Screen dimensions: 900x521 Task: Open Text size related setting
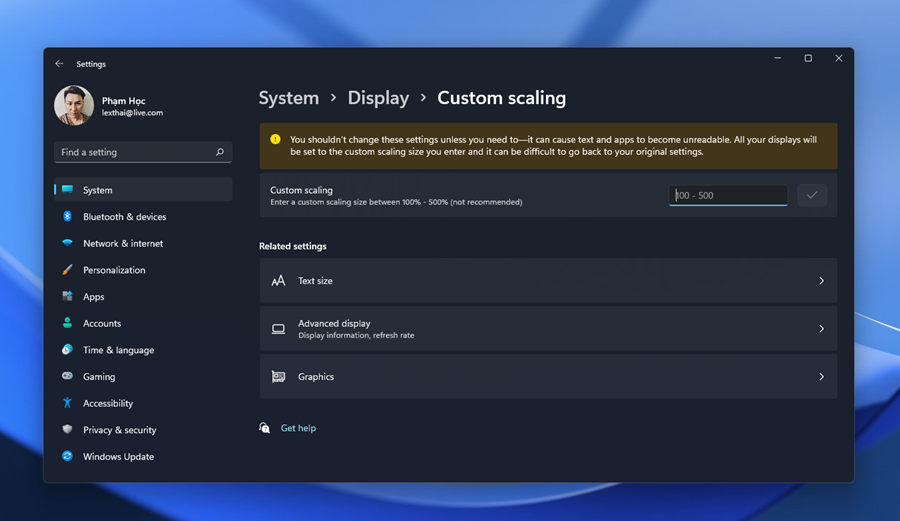(x=548, y=281)
